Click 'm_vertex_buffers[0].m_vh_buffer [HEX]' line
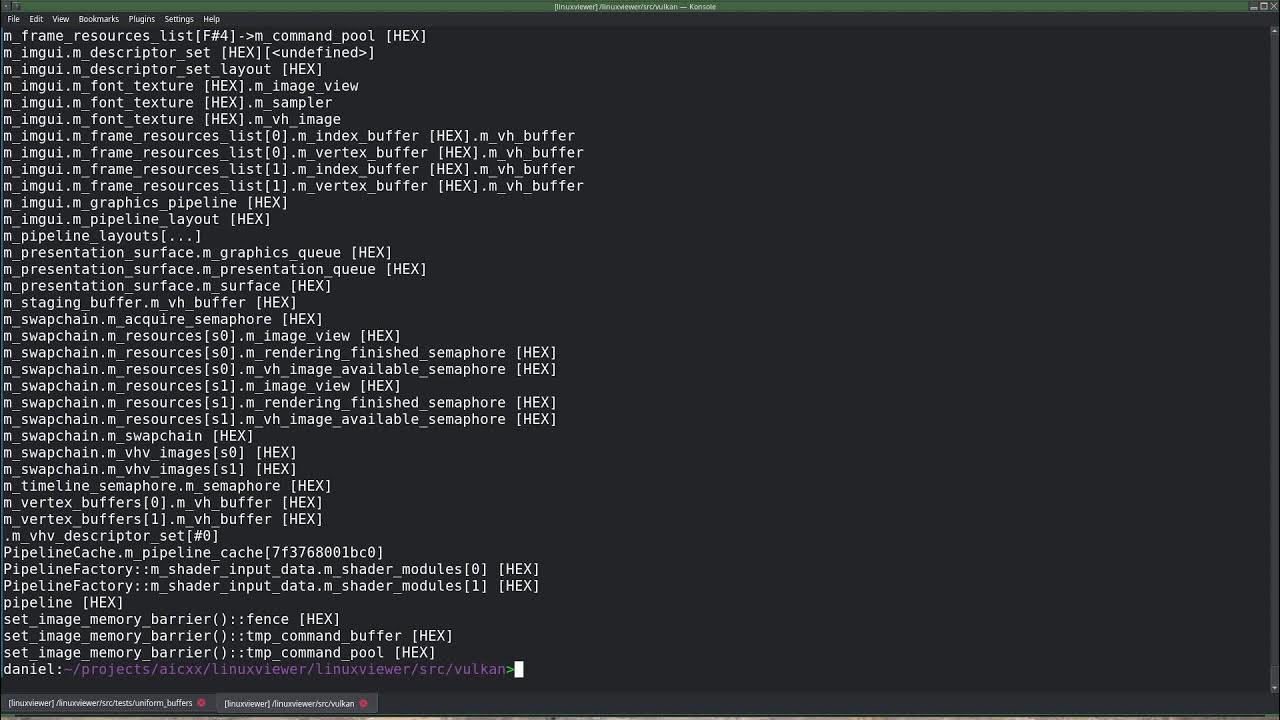Viewport: 1280px width, 720px height. pyautogui.click(x=163, y=502)
